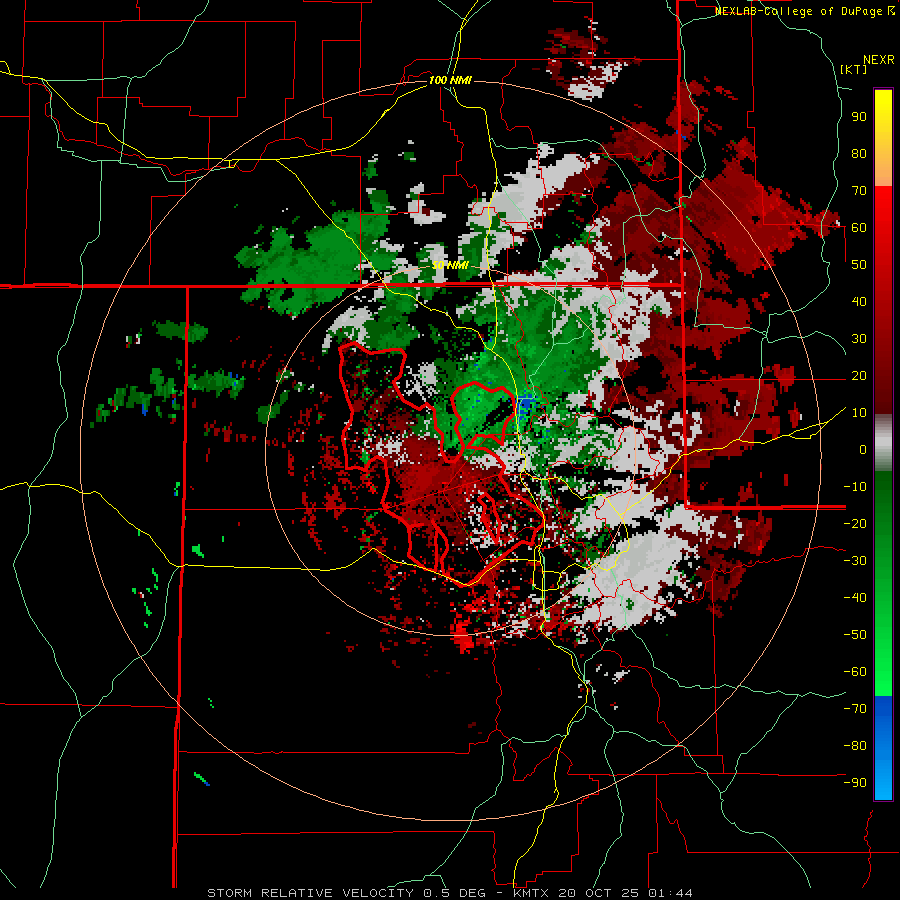The width and height of the screenshot is (900, 900).
Task: Click the '100 NMI' range ring label
Action: (450, 80)
